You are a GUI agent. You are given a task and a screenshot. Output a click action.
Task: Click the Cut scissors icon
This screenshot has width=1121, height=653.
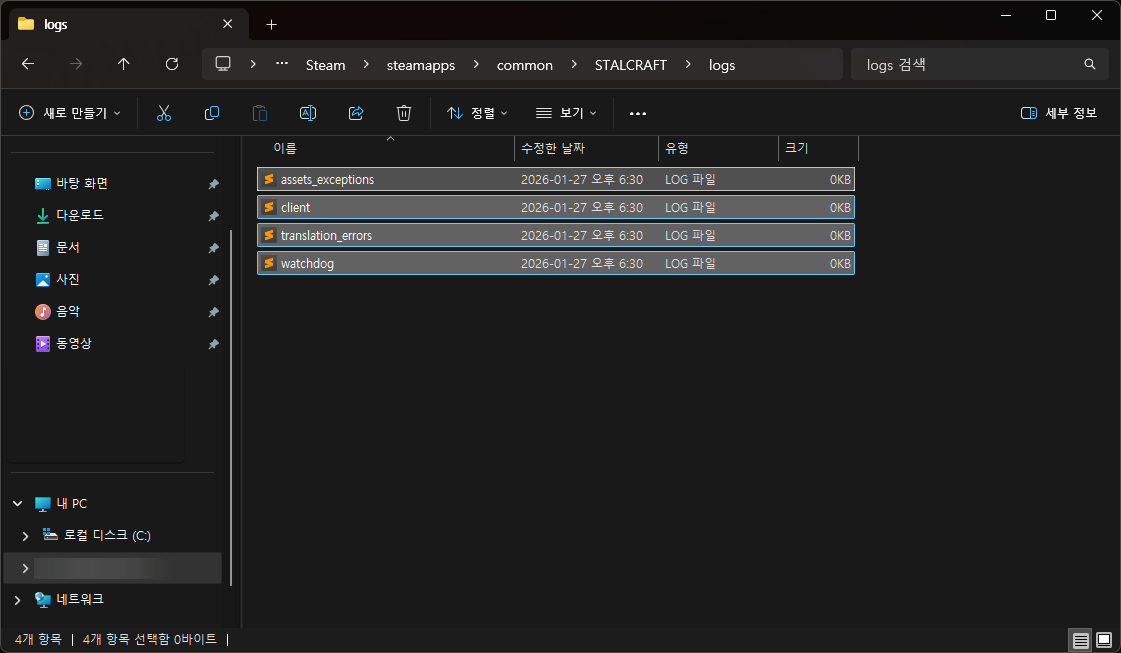click(164, 113)
